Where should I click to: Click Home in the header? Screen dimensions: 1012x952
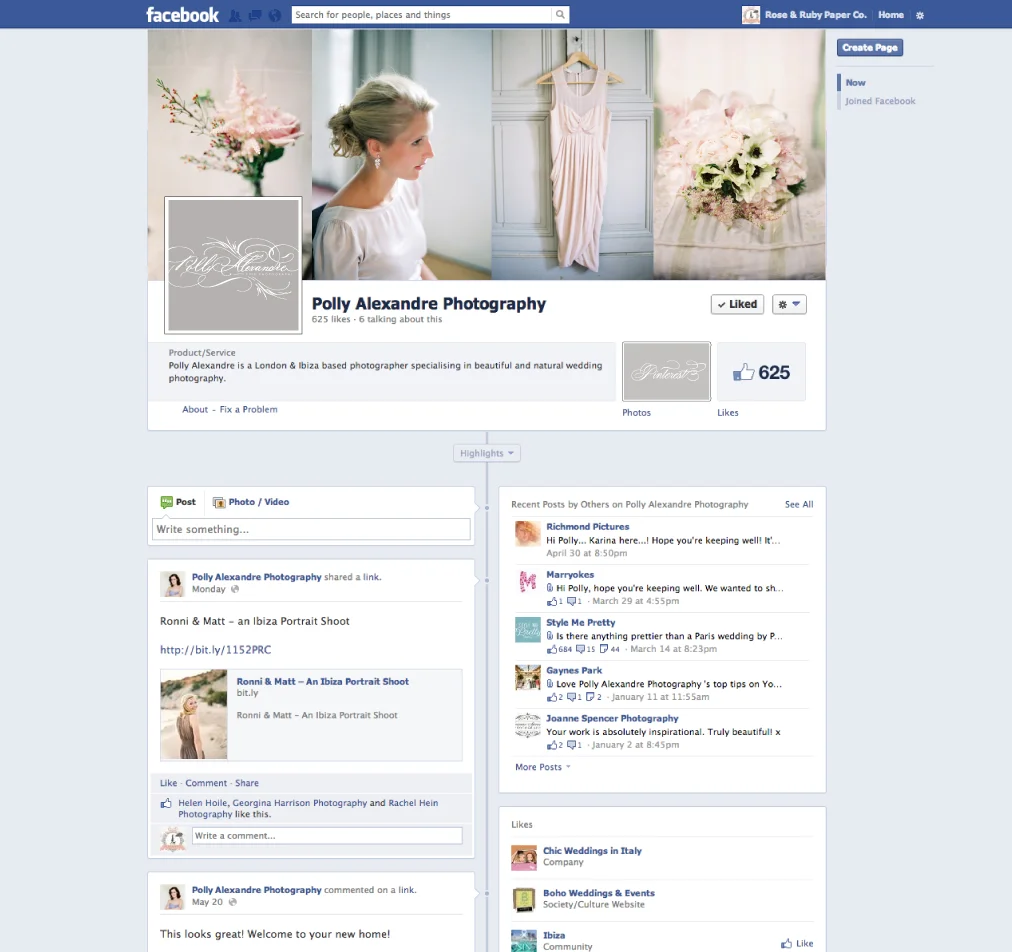pos(891,15)
